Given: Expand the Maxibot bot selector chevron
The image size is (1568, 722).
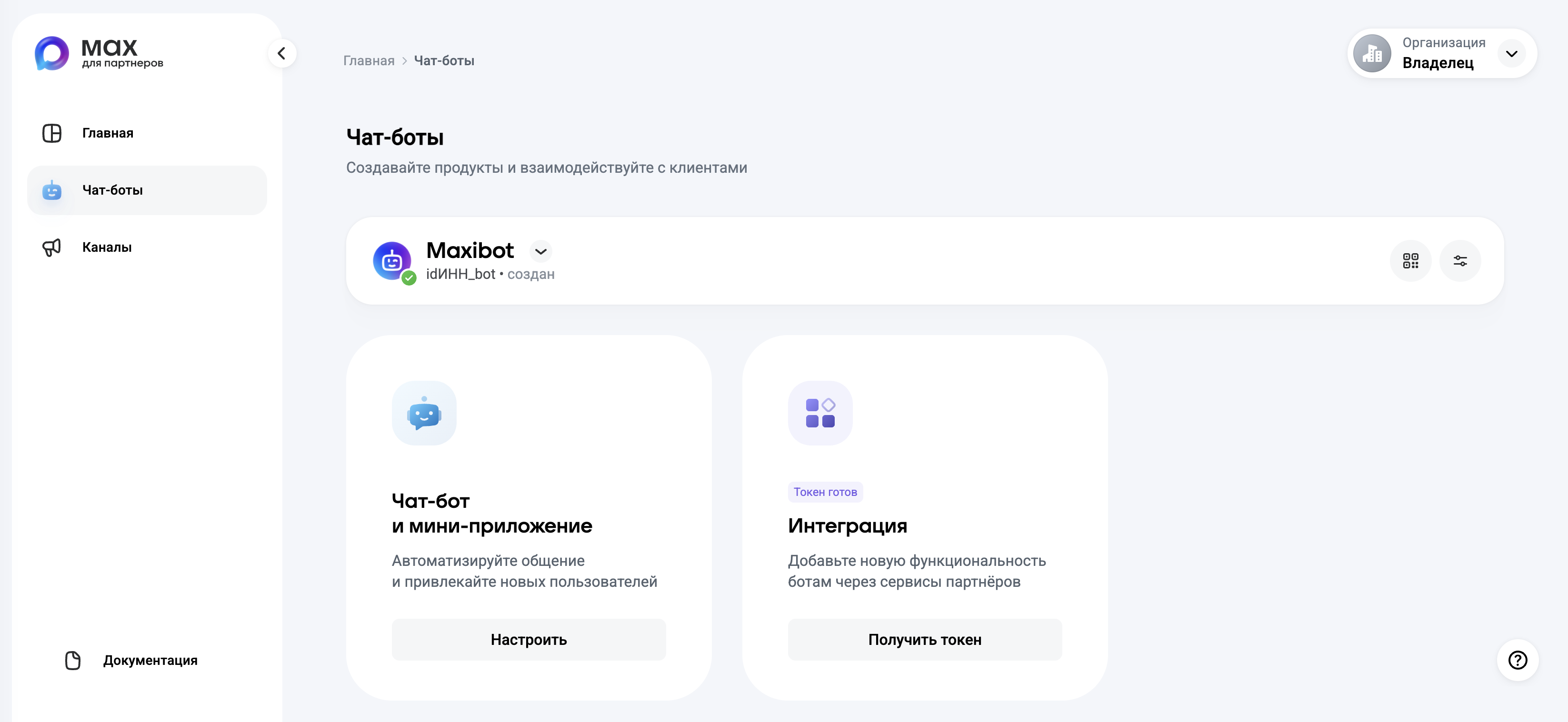Looking at the screenshot, I should pyautogui.click(x=540, y=251).
